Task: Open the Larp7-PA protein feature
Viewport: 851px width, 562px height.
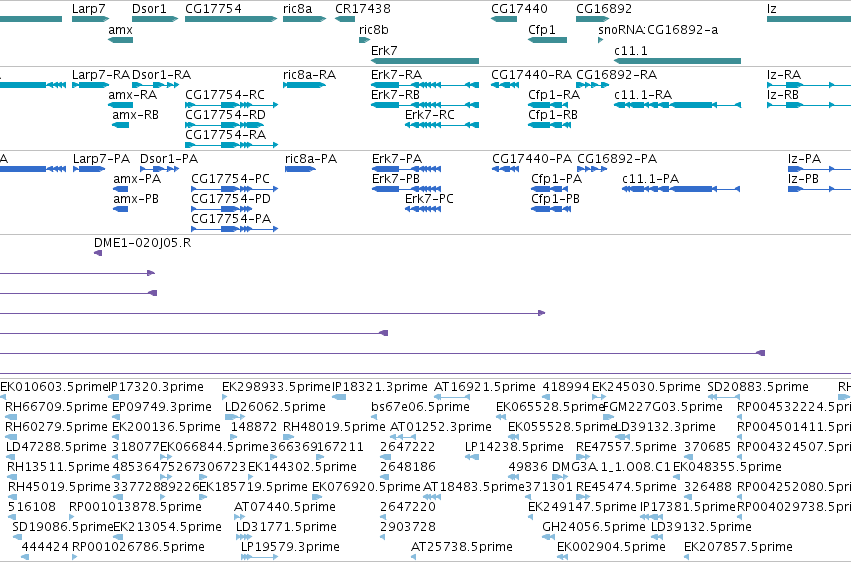Action: 89,169
